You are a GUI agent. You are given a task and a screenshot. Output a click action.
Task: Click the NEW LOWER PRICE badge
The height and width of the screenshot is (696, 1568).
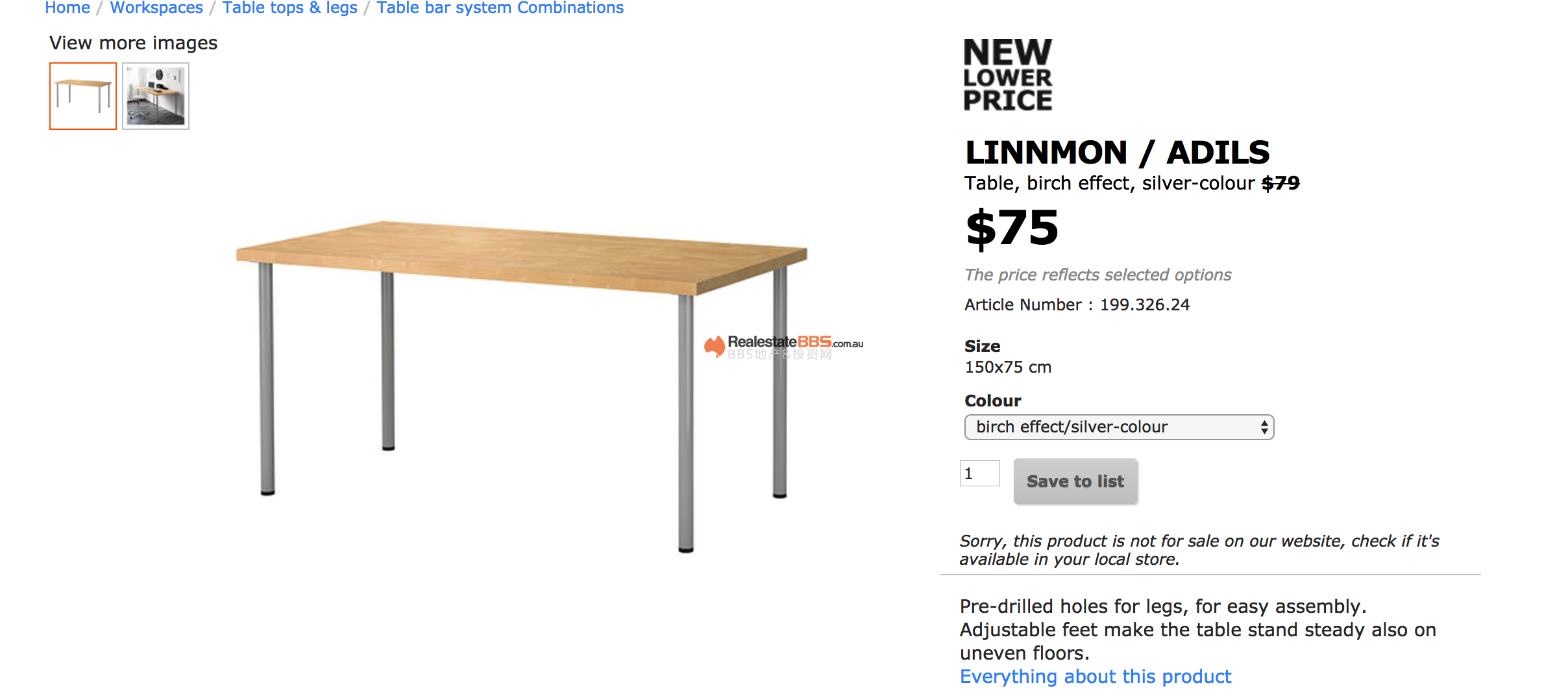click(x=1007, y=75)
